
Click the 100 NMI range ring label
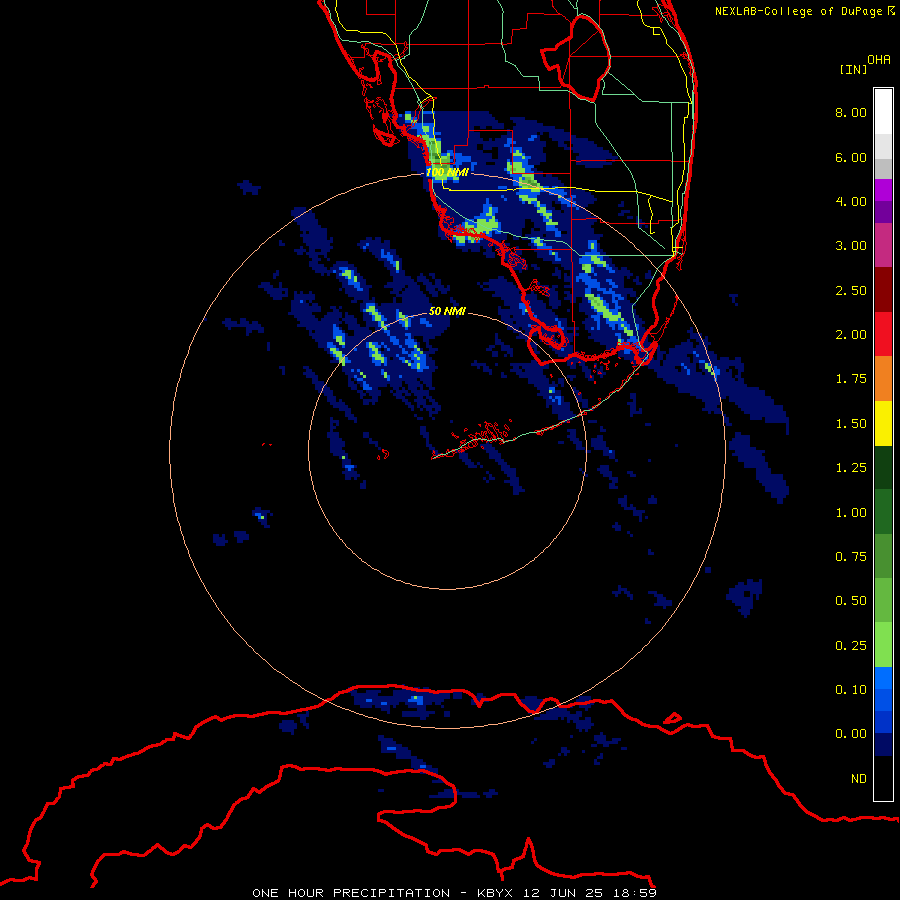pos(447,172)
